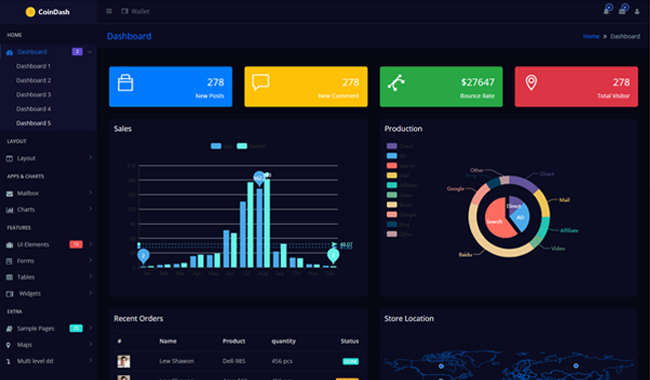Toggle Mail in Production legend
Image resolution: width=650 pixels, height=380 pixels.
(398, 175)
